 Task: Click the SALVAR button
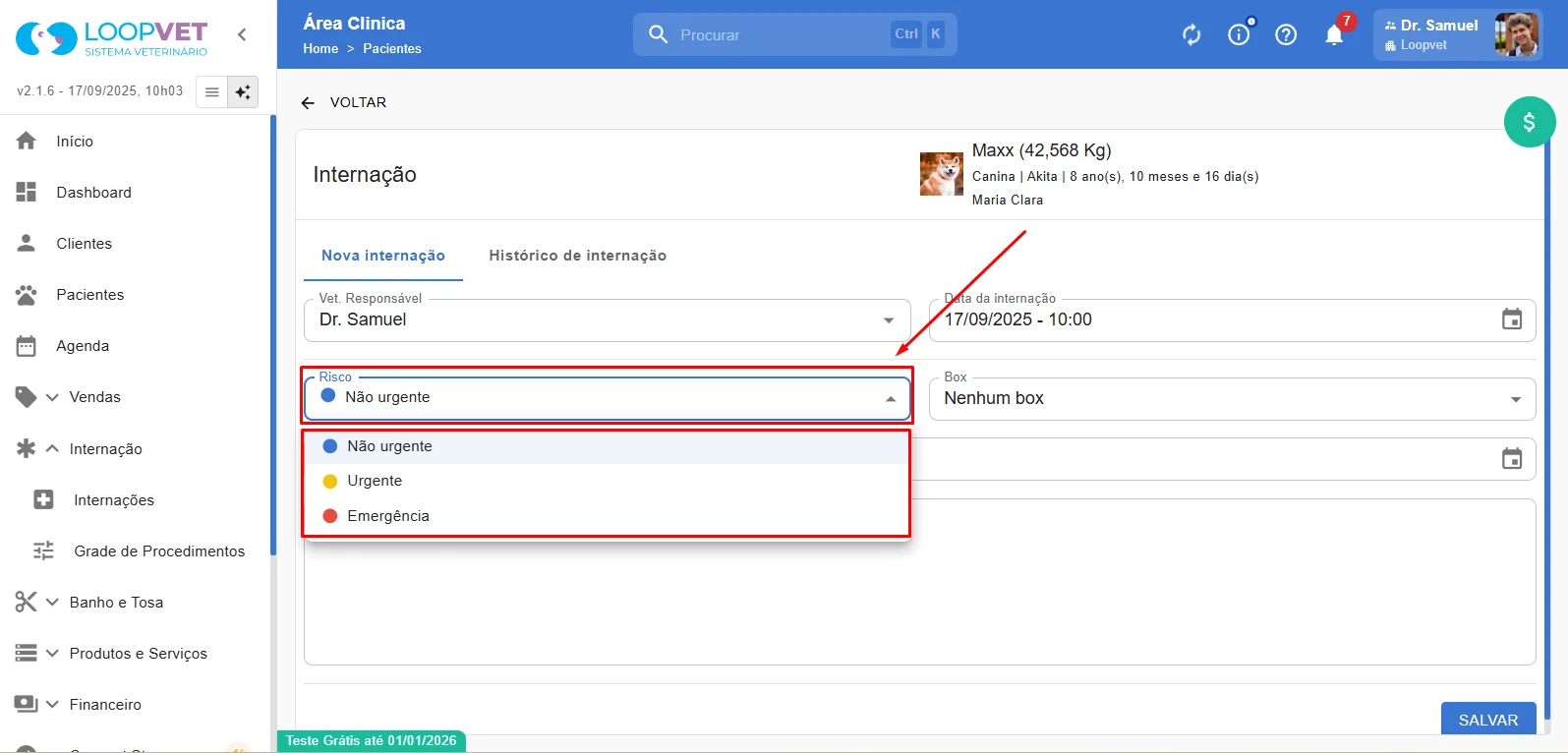(1488, 719)
